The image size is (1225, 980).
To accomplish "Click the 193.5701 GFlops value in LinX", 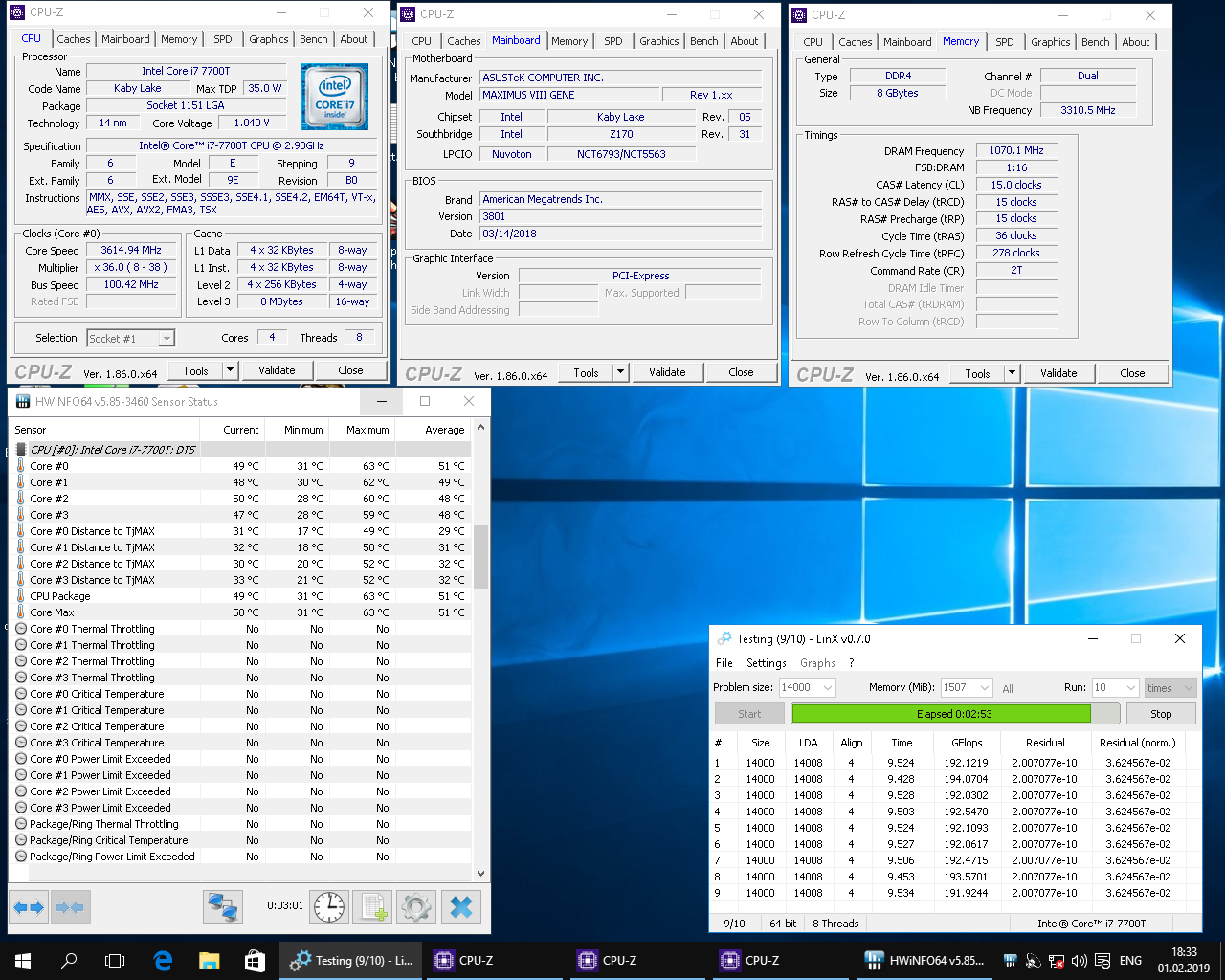I will 966,877.
